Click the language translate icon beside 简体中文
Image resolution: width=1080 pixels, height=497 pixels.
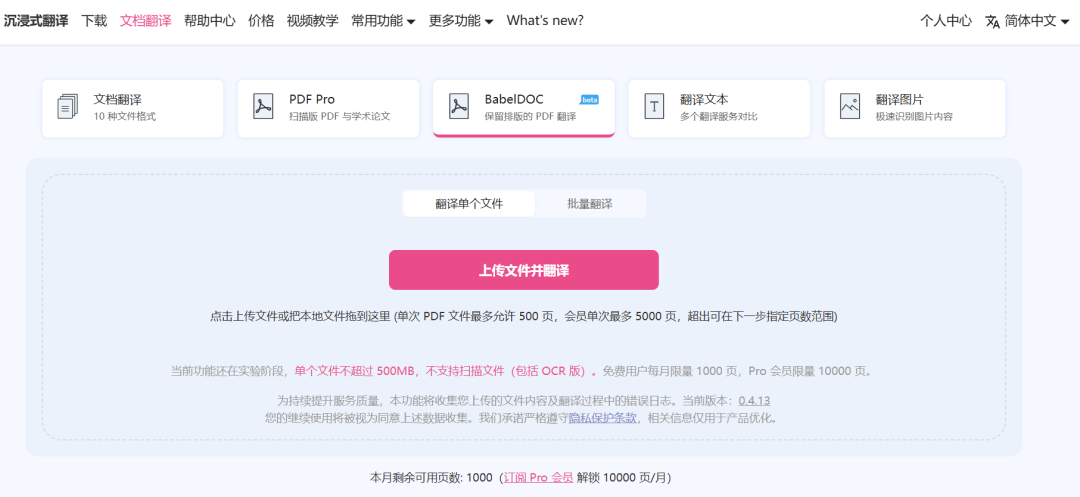[992, 21]
